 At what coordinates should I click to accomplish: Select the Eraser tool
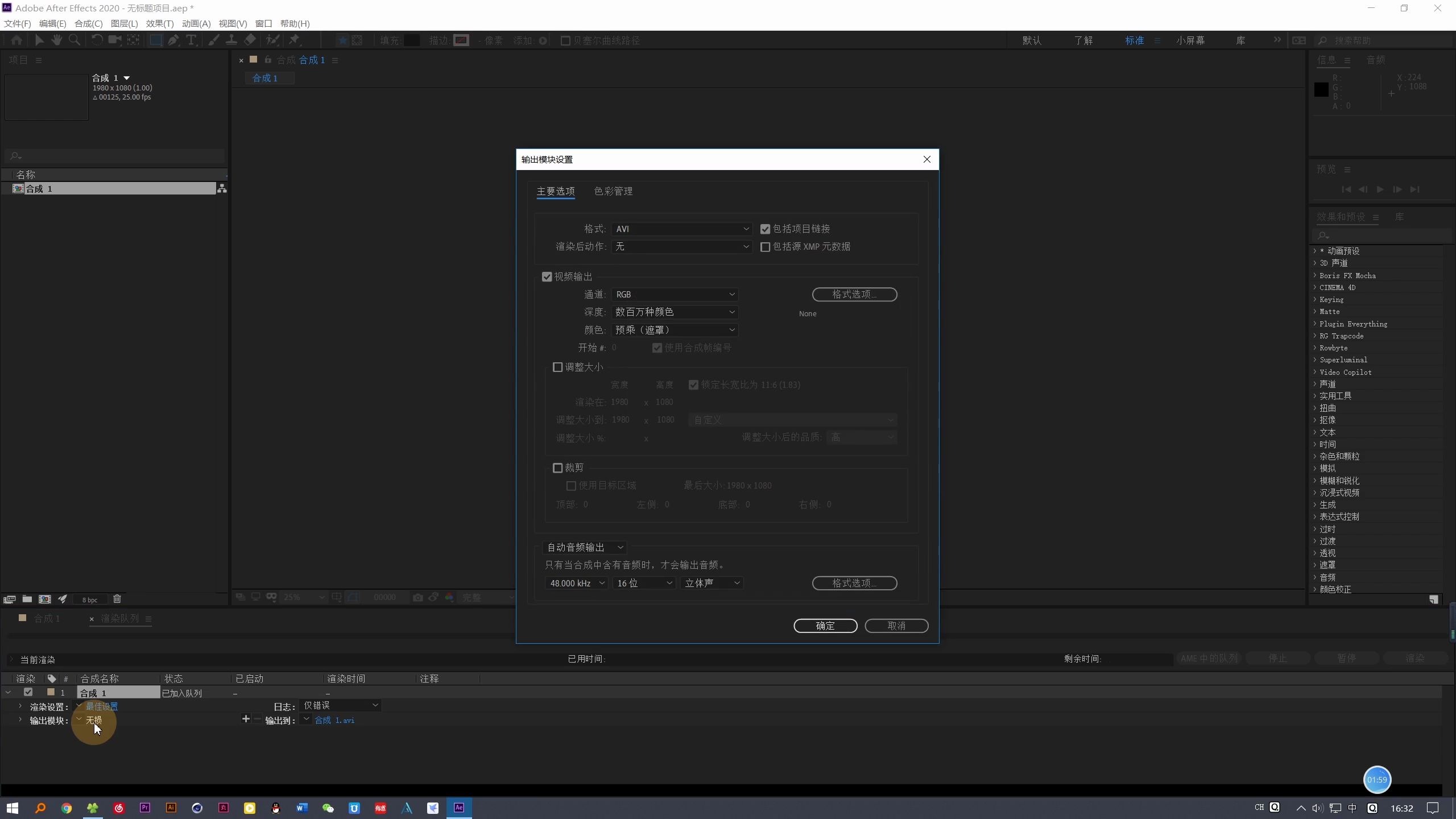[250, 40]
